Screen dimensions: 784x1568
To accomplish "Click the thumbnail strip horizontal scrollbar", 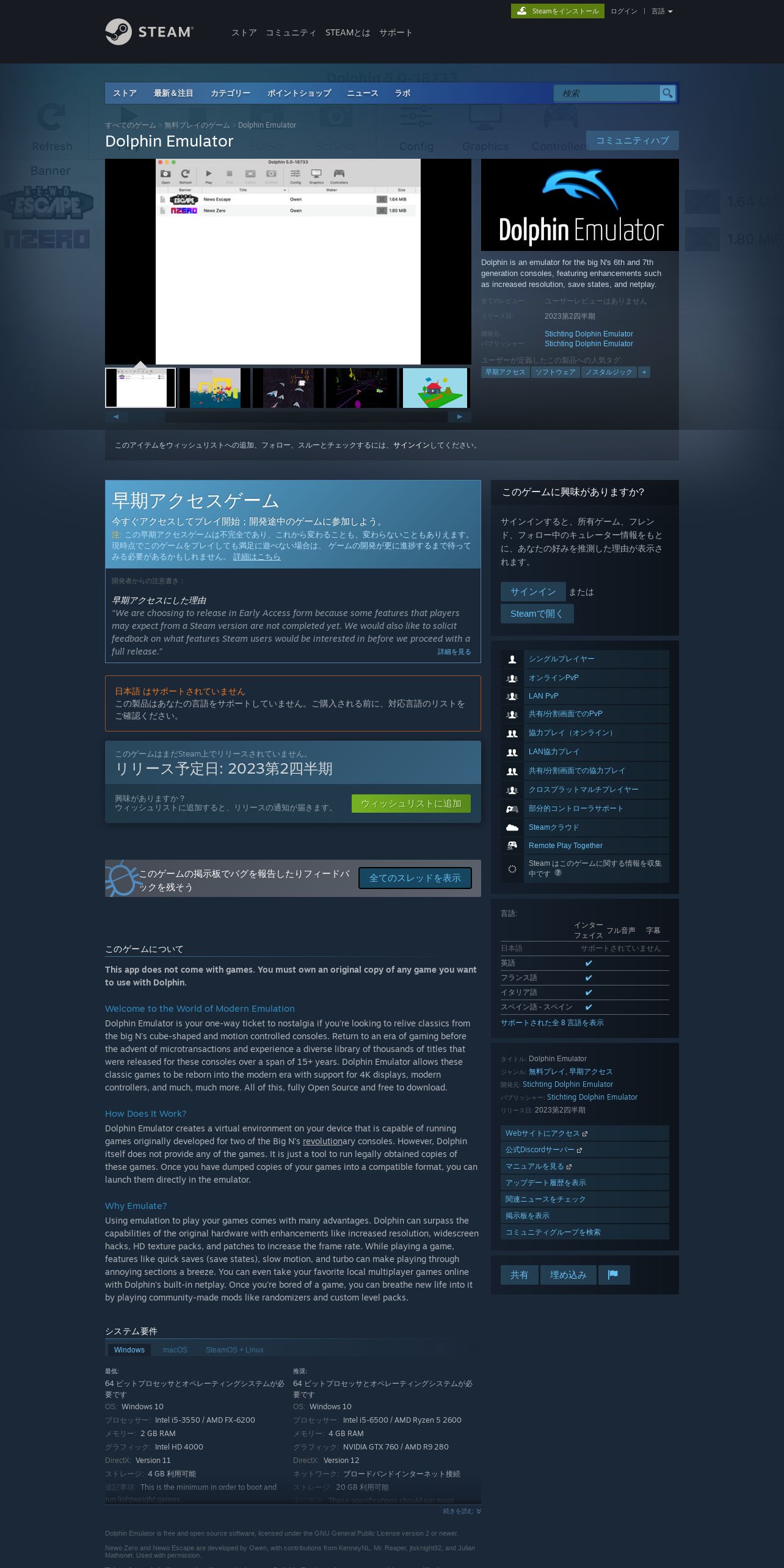I will [288, 417].
